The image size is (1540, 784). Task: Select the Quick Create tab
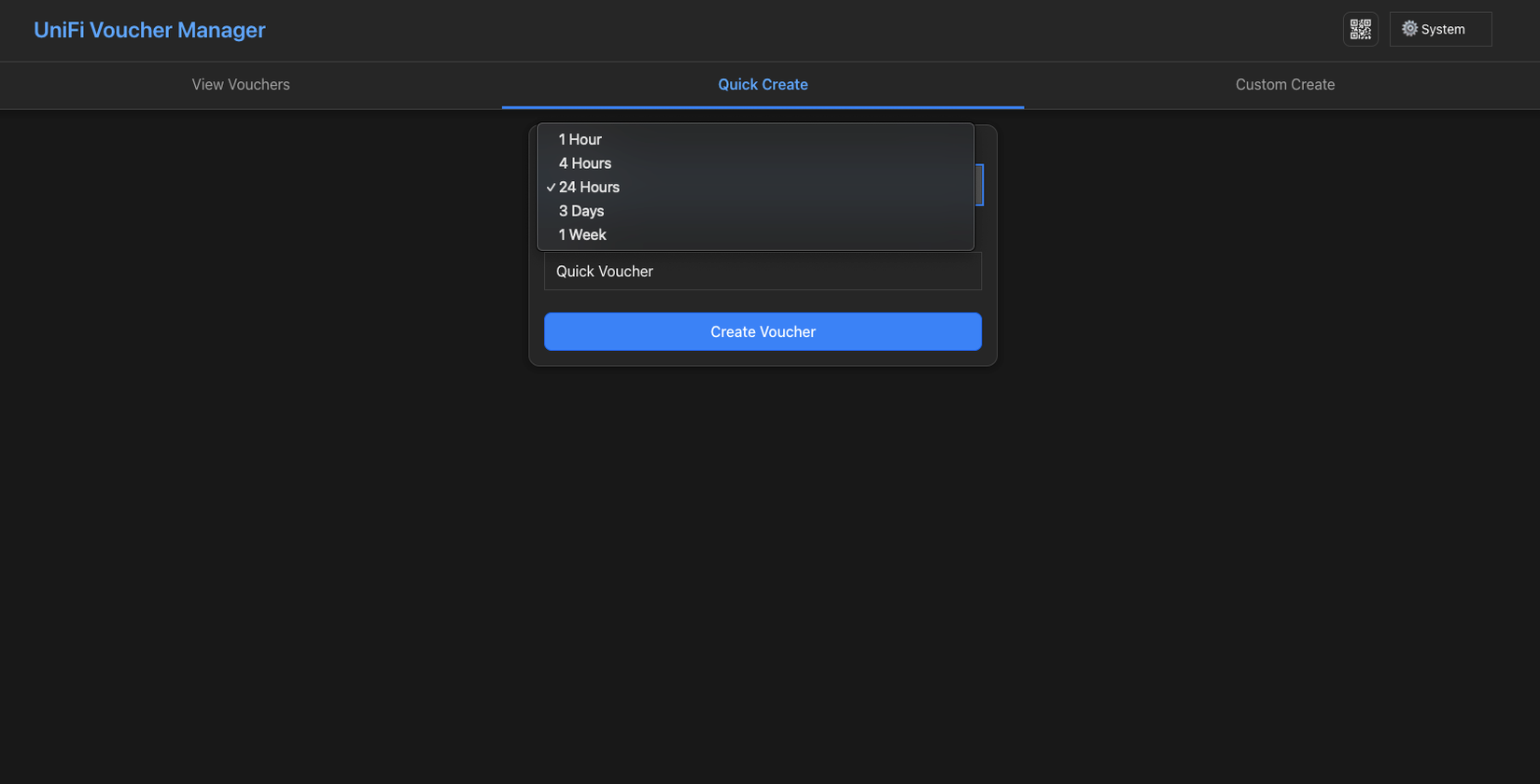(763, 85)
